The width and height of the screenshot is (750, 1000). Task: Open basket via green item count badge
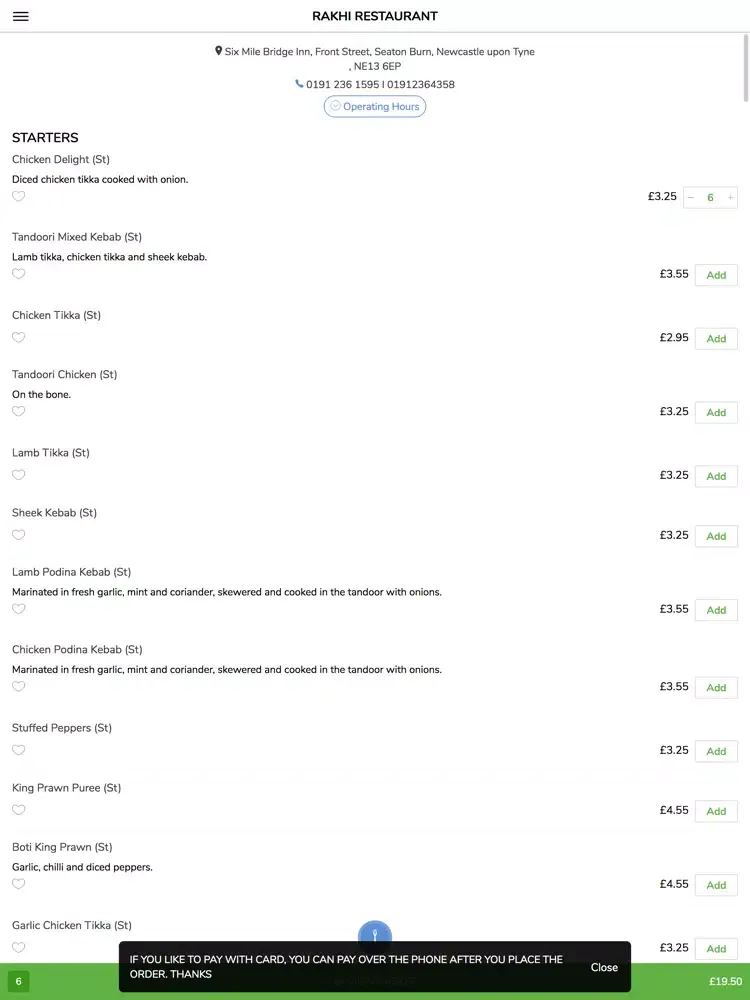(18, 982)
